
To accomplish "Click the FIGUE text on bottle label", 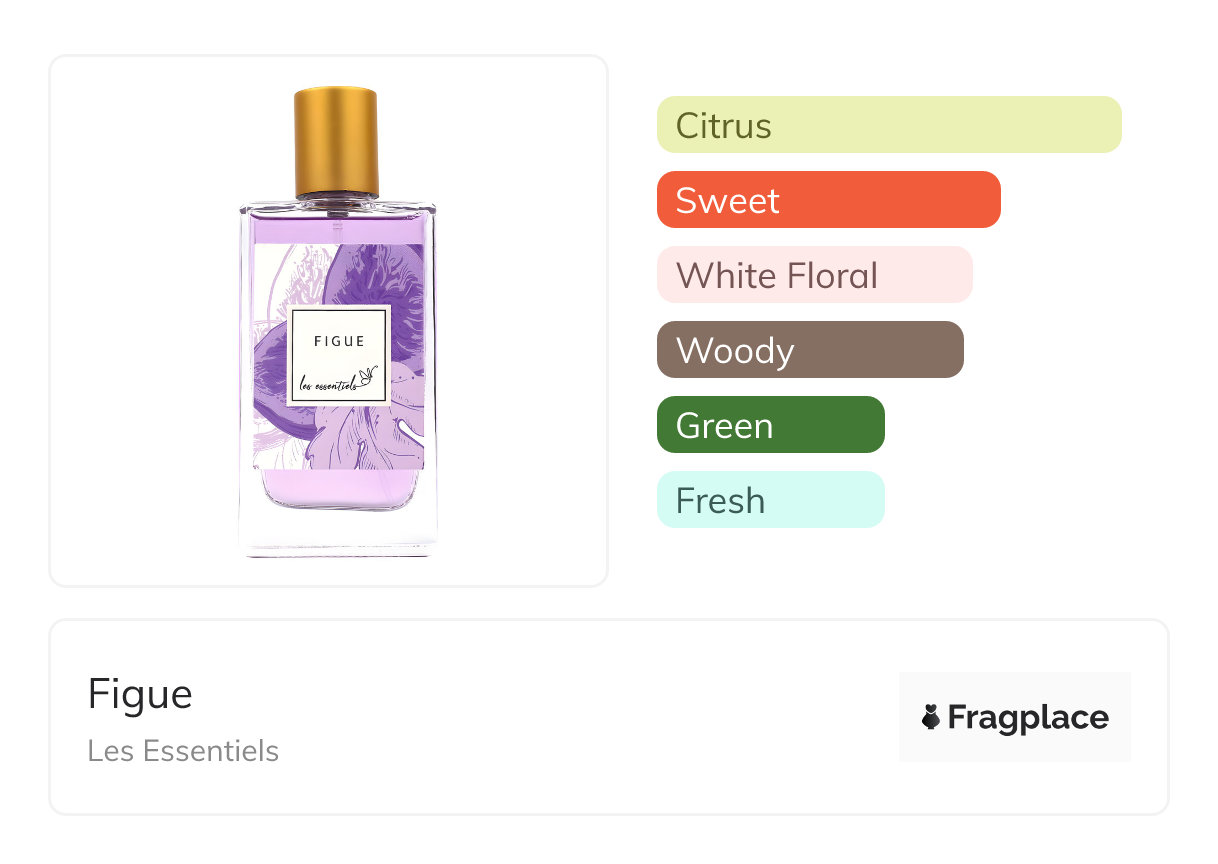I will coord(339,341).
